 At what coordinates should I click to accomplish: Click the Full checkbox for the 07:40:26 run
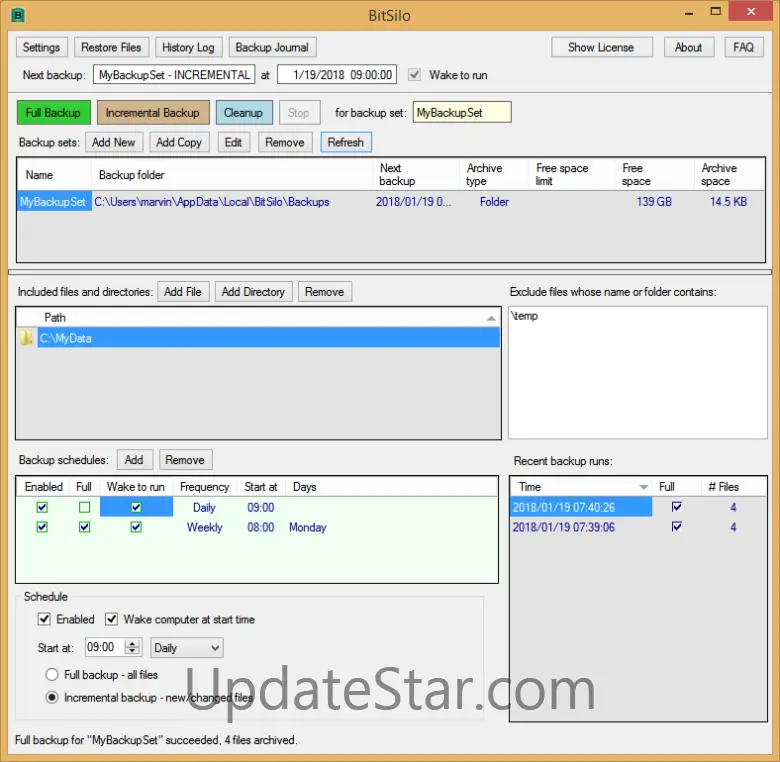click(677, 507)
